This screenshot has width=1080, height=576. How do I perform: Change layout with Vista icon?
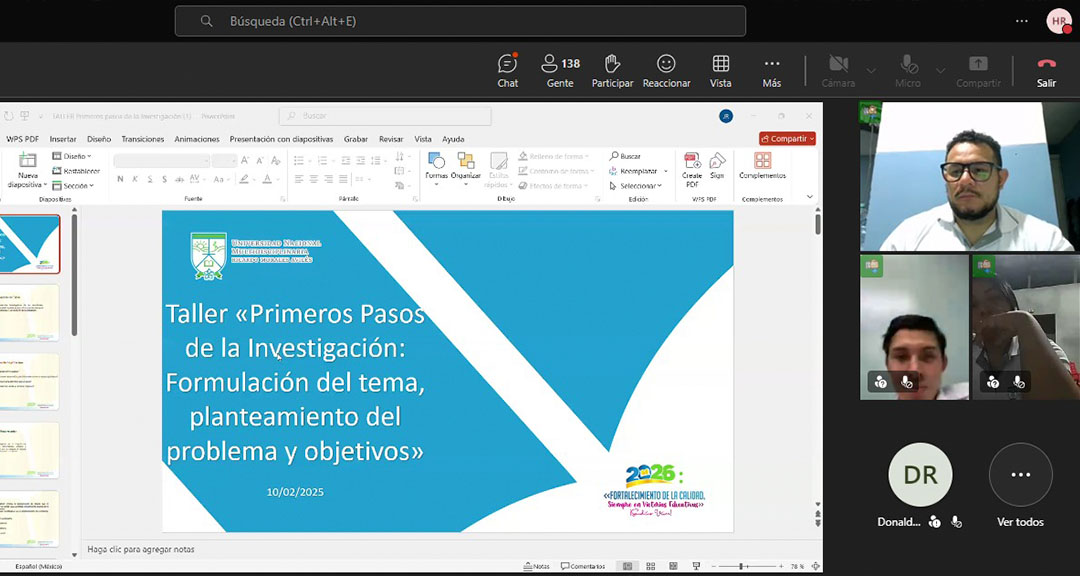coord(720,70)
